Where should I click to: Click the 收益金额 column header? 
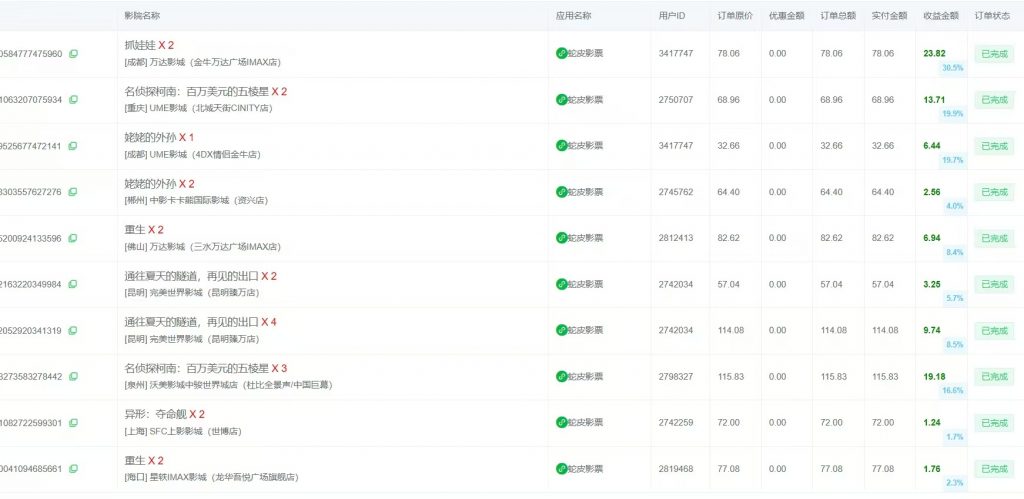pyautogui.click(x=941, y=16)
